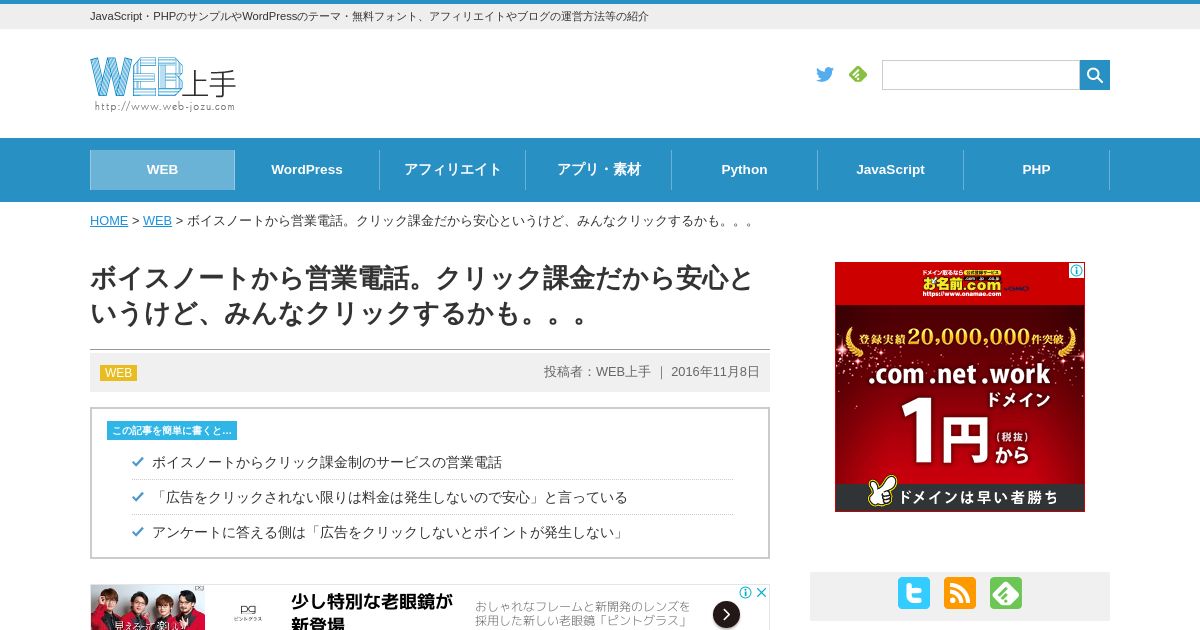Click the site tagline text in the top bar
The height and width of the screenshot is (630, 1200).
[369, 17]
